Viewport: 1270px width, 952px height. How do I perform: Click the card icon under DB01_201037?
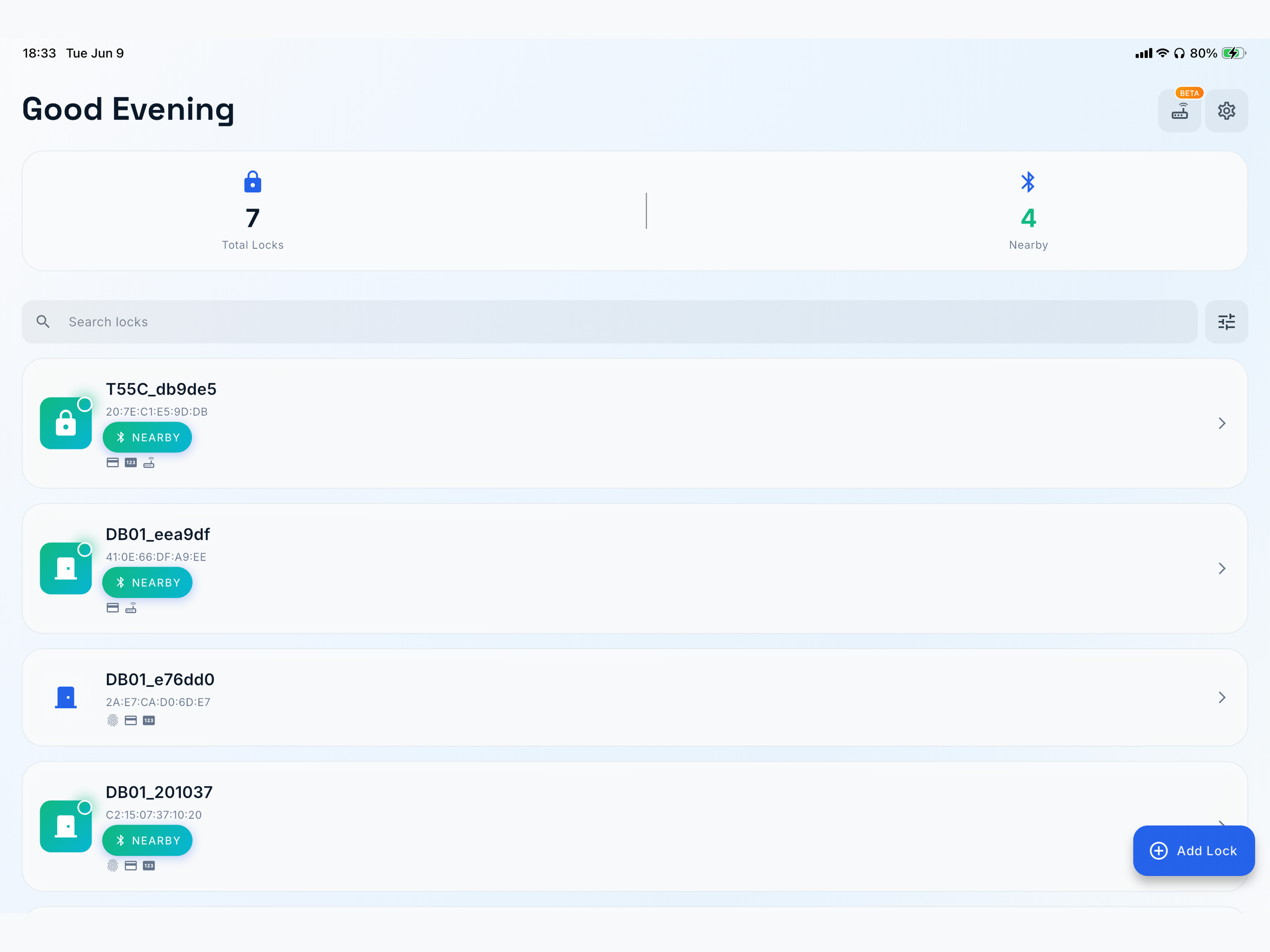click(x=131, y=866)
